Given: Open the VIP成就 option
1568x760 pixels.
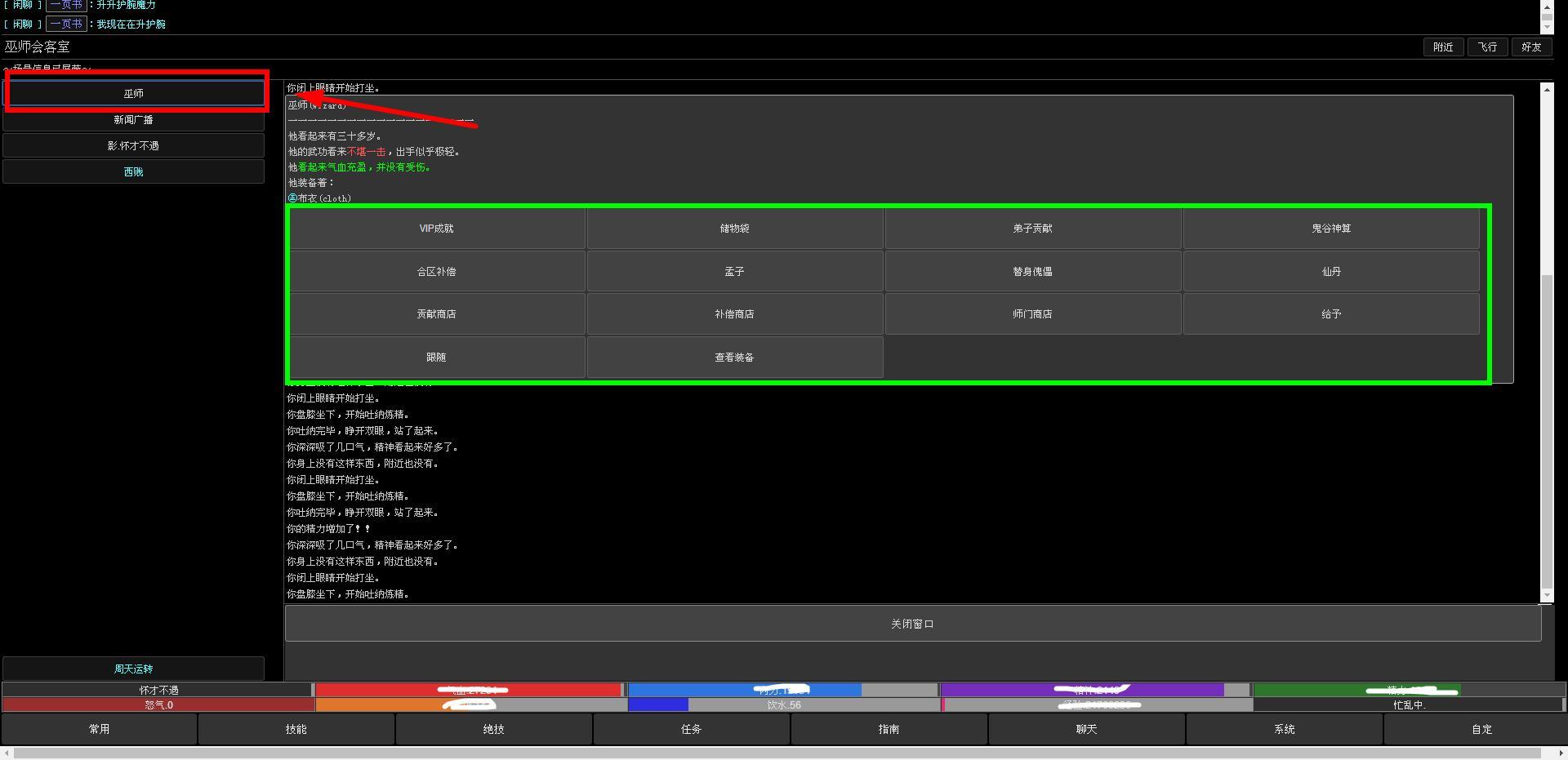Looking at the screenshot, I should (x=437, y=229).
